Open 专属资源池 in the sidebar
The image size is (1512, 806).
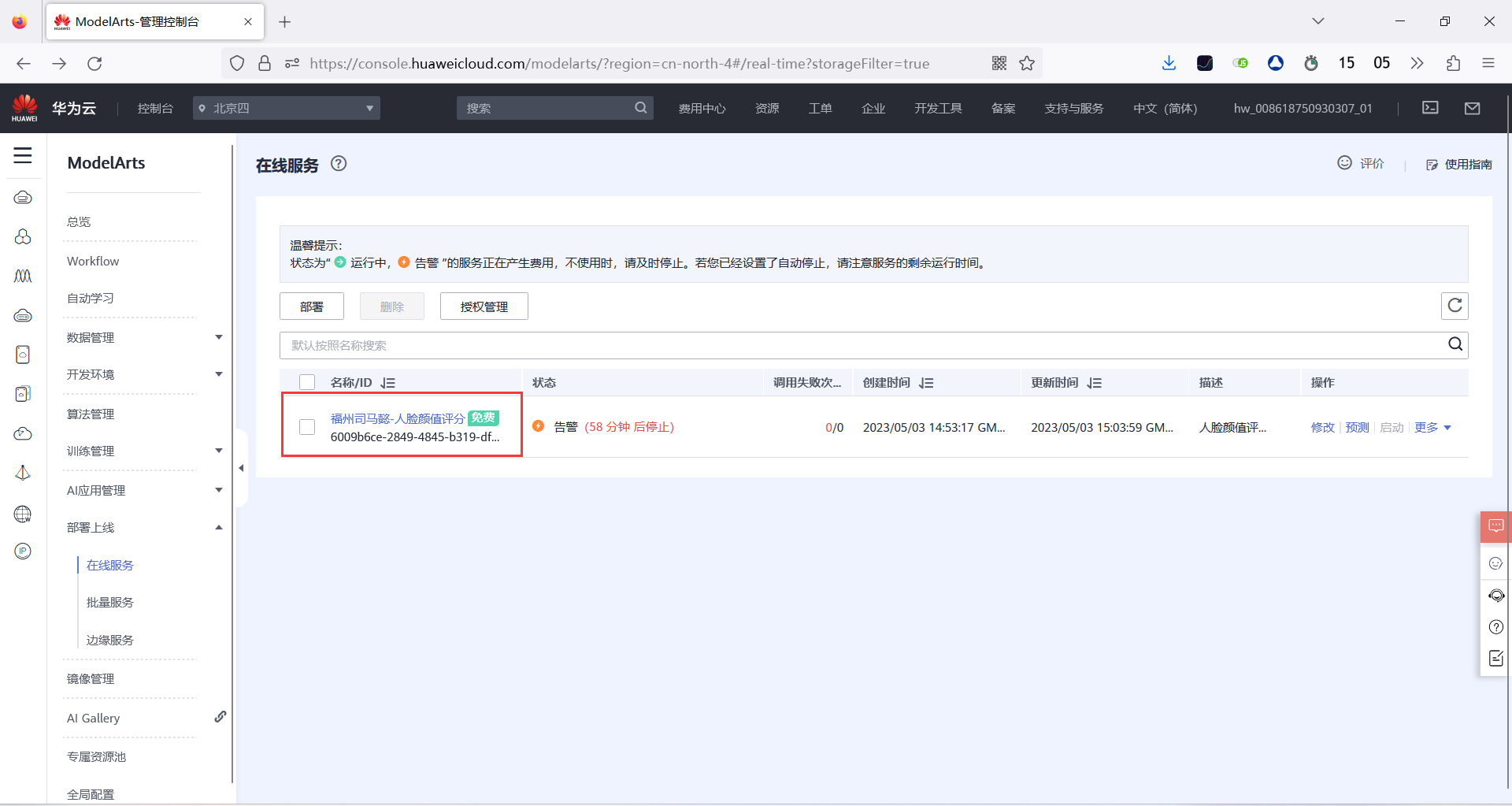(96, 756)
